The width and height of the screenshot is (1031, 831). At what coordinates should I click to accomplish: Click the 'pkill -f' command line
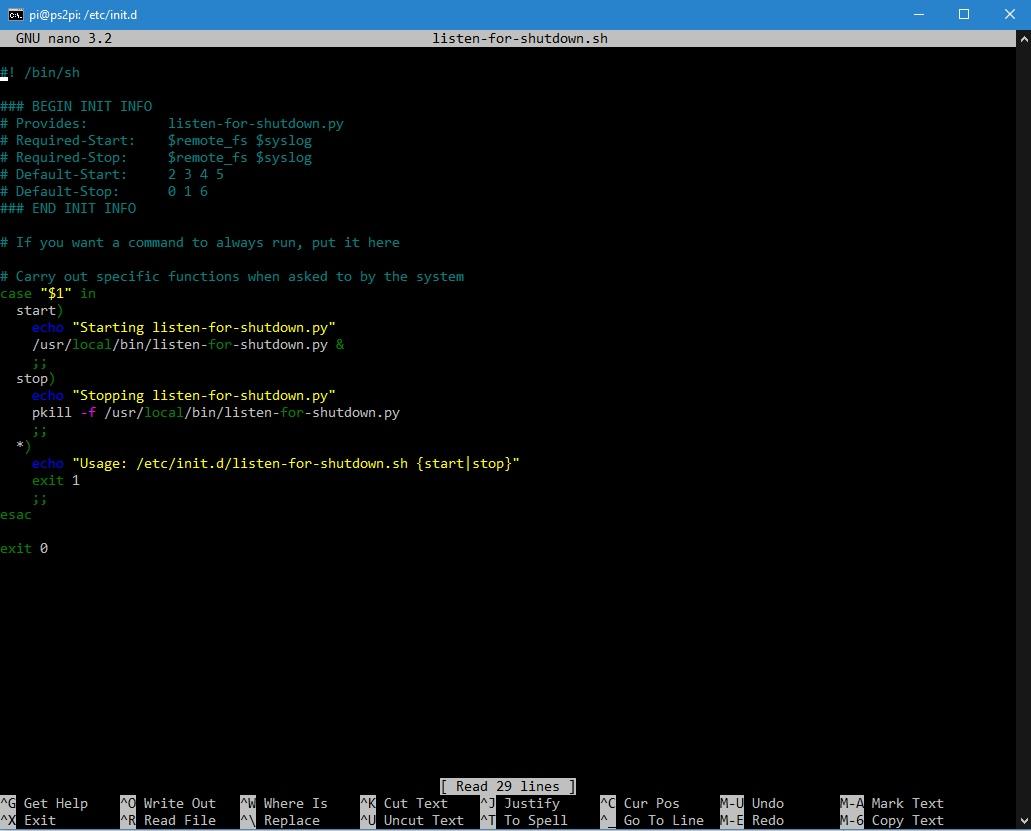(216, 413)
